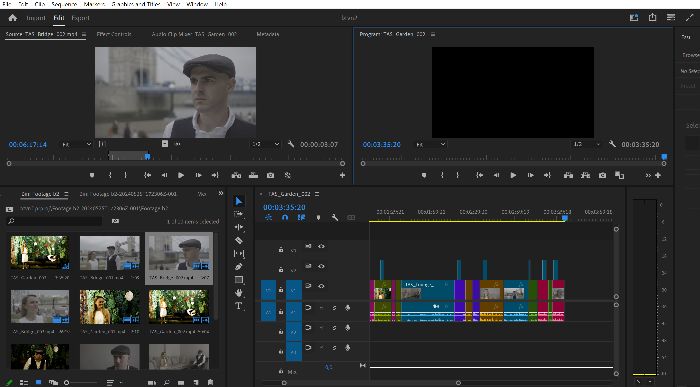
Task: Select the Slip tool
Action: [x=239, y=254]
